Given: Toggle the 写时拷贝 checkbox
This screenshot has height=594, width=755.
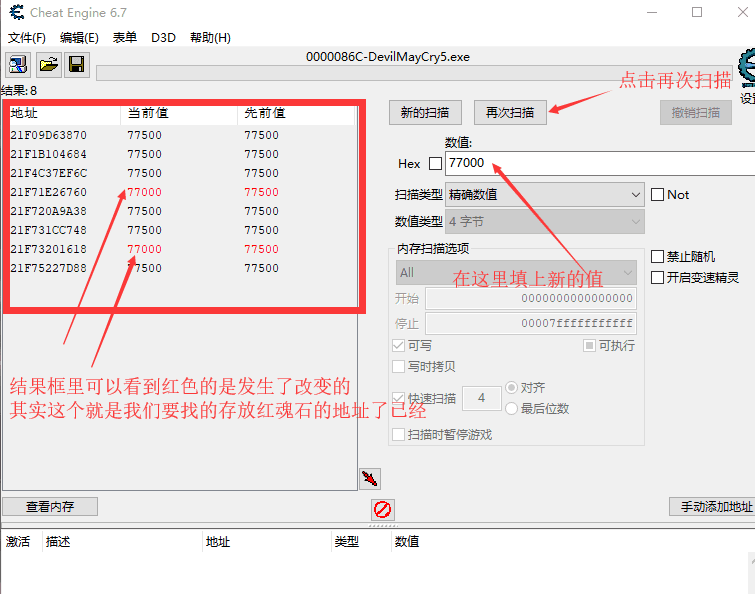Looking at the screenshot, I should click(398, 366).
